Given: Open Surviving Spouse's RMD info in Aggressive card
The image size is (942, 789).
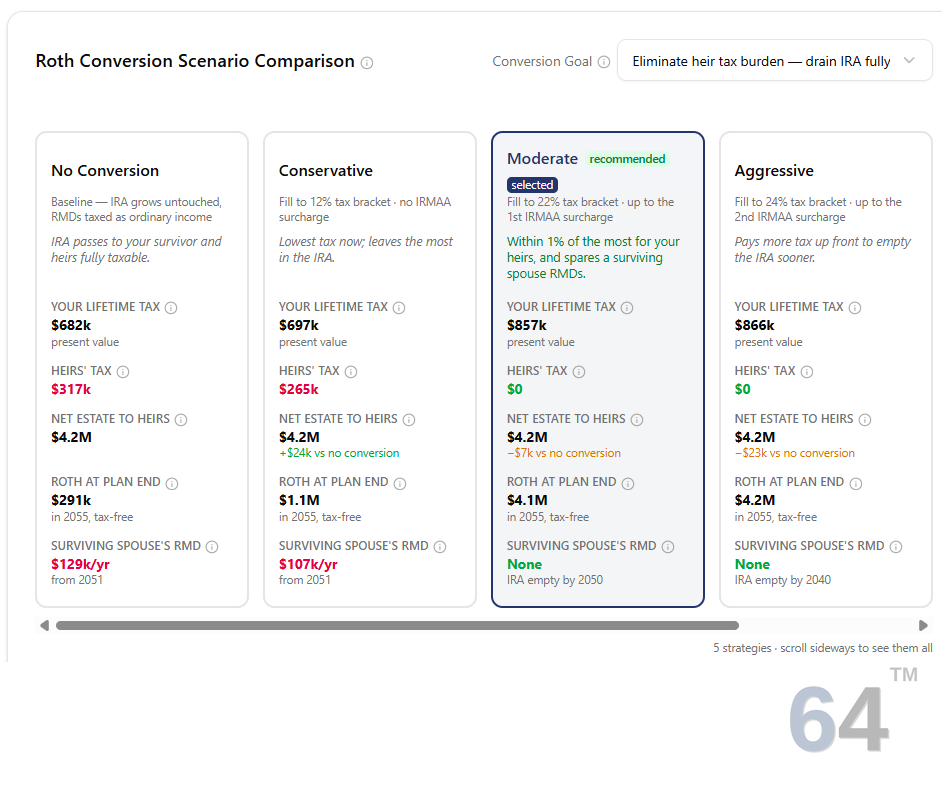Looking at the screenshot, I should (x=896, y=547).
